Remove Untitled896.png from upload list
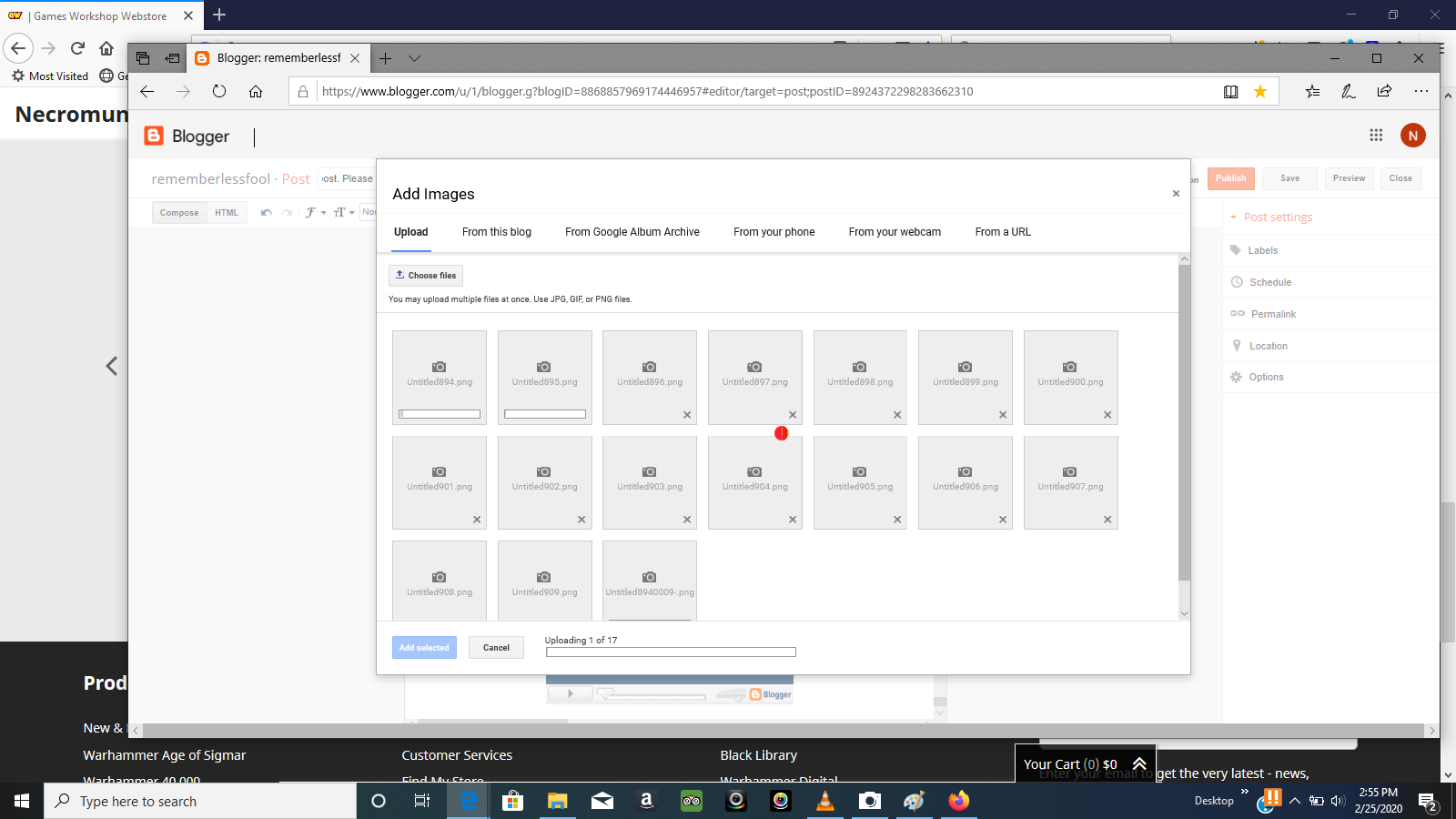This screenshot has width=1456, height=819. pyautogui.click(x=687, y=415)
